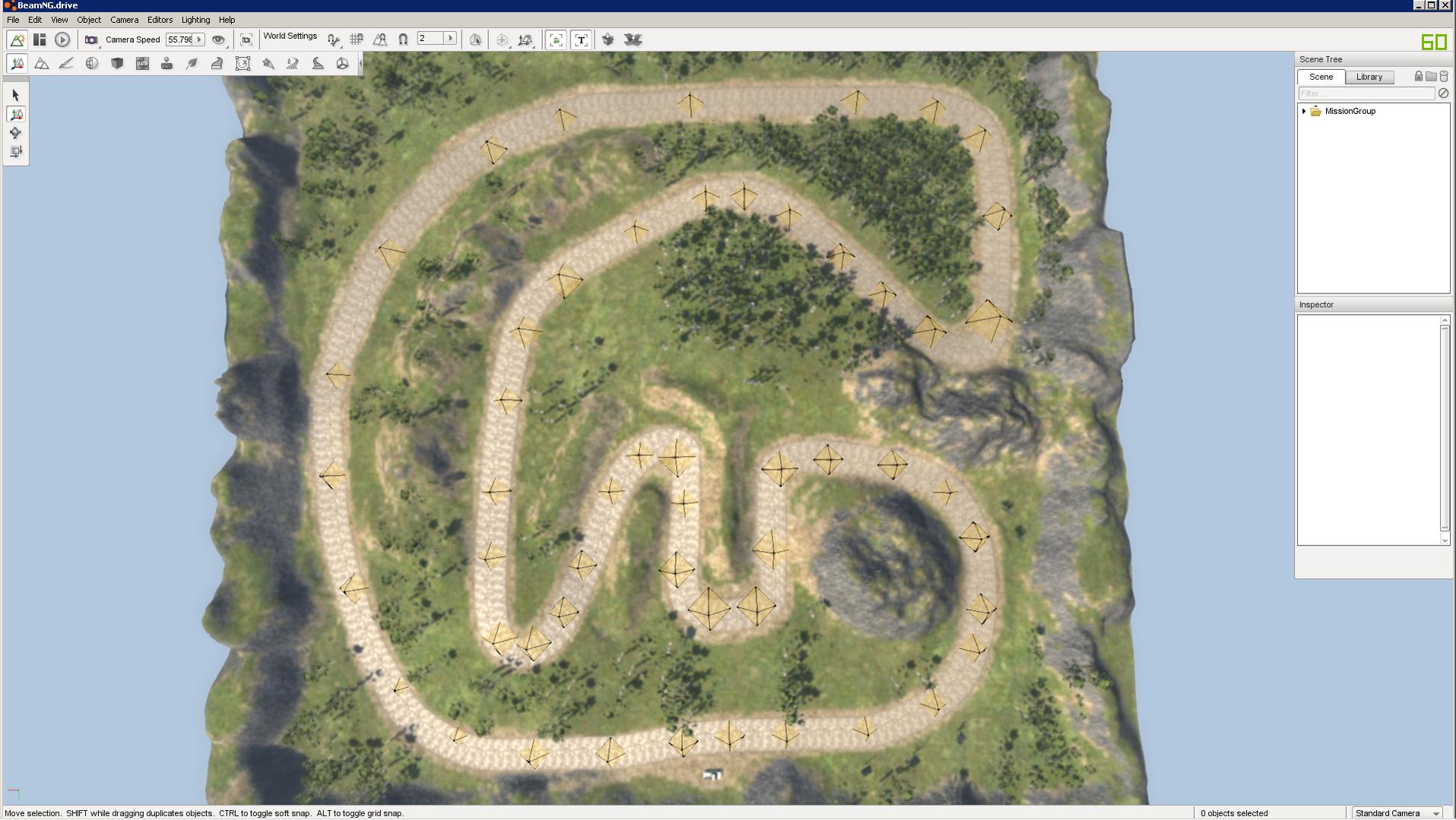Click the Play game button
Image resolution: width=1456 pixels, height=820 pixels.
(62, 40)
